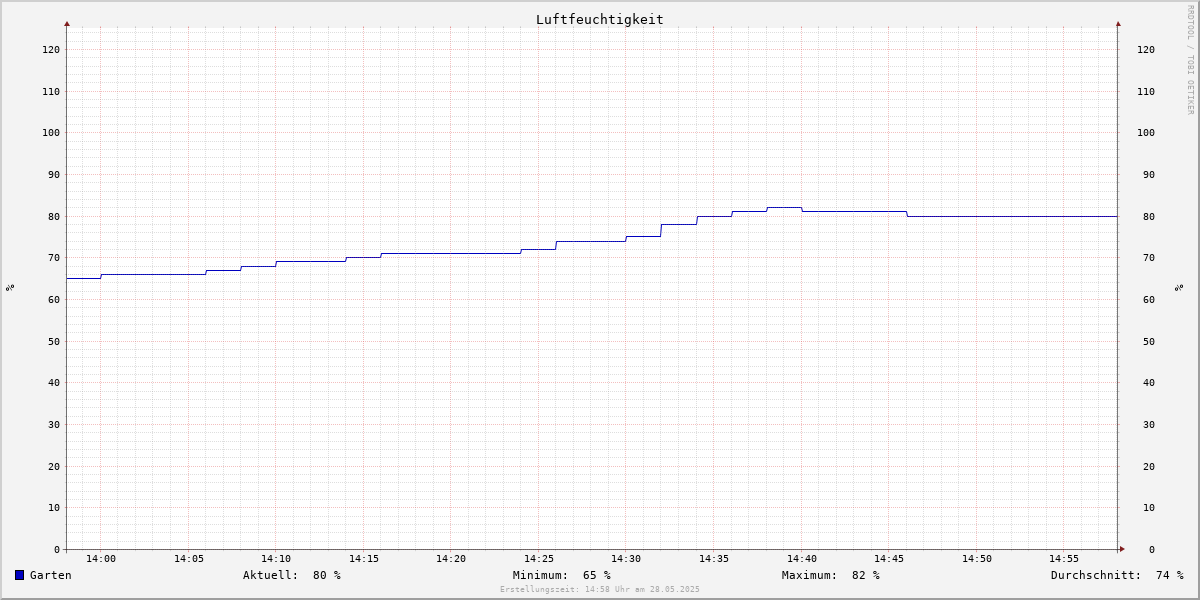The image size is (1200, 600).
Task: Click the 14:15 time axis label
Action: pyautogui.click(x=364, y=559)
